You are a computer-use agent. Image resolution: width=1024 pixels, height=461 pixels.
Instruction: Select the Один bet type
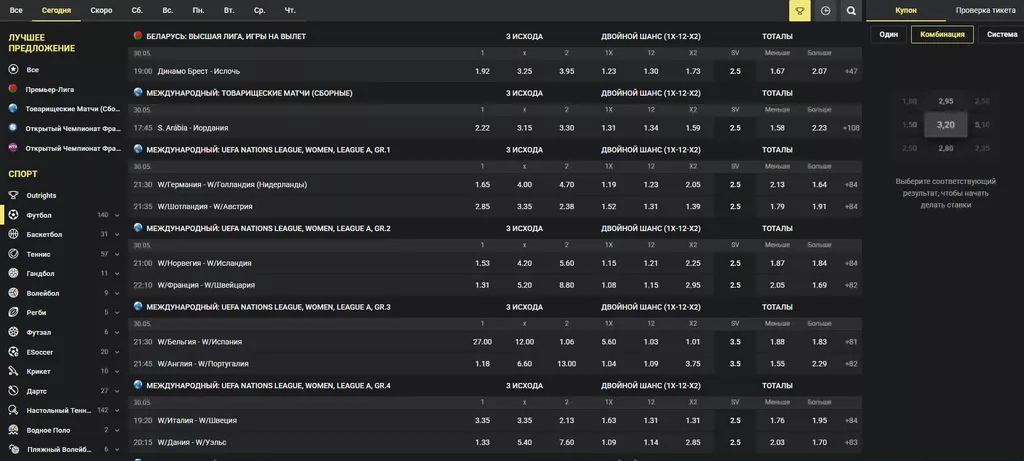tap(888, 35)
